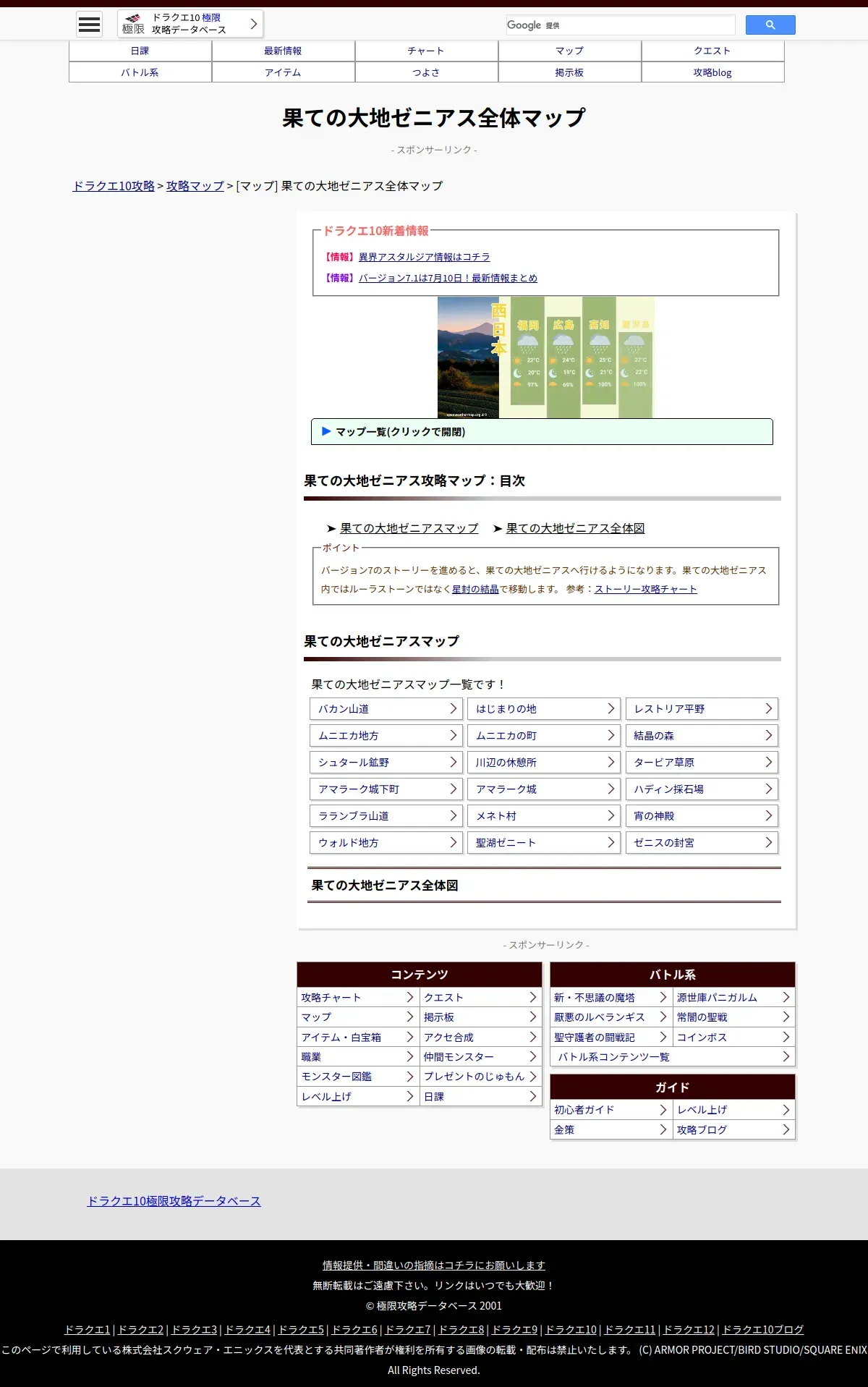Image resolution: width=868 pixels, height=1387 pixels.
Task: Follow the 攻略マップ breadcrumb link
Action: (195, 186)
